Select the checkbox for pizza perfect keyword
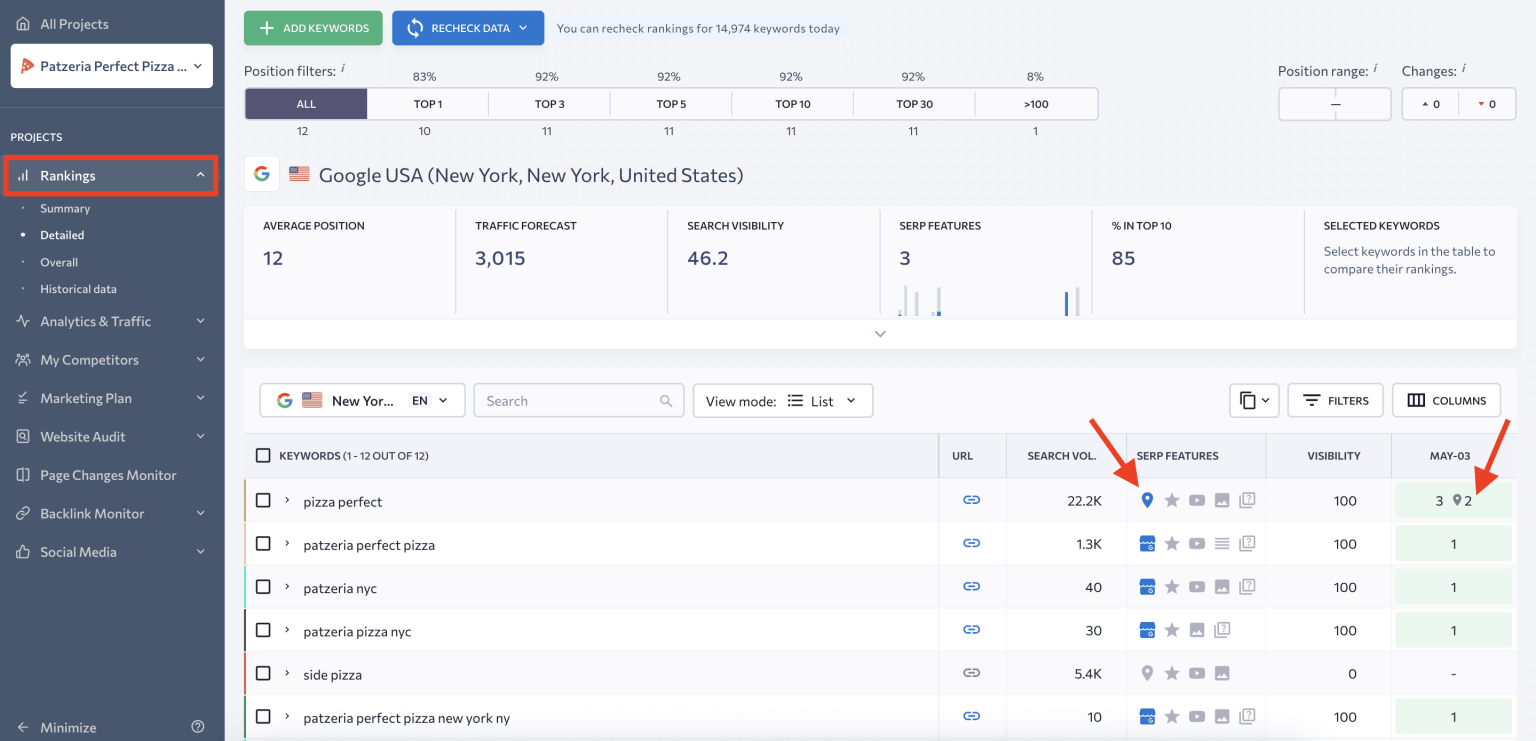The image size is (1536, 741). (x=263, y=500)
